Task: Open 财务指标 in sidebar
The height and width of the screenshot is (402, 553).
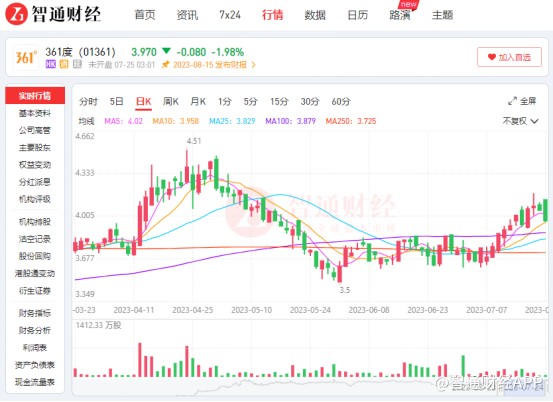Action: (35, 313)
